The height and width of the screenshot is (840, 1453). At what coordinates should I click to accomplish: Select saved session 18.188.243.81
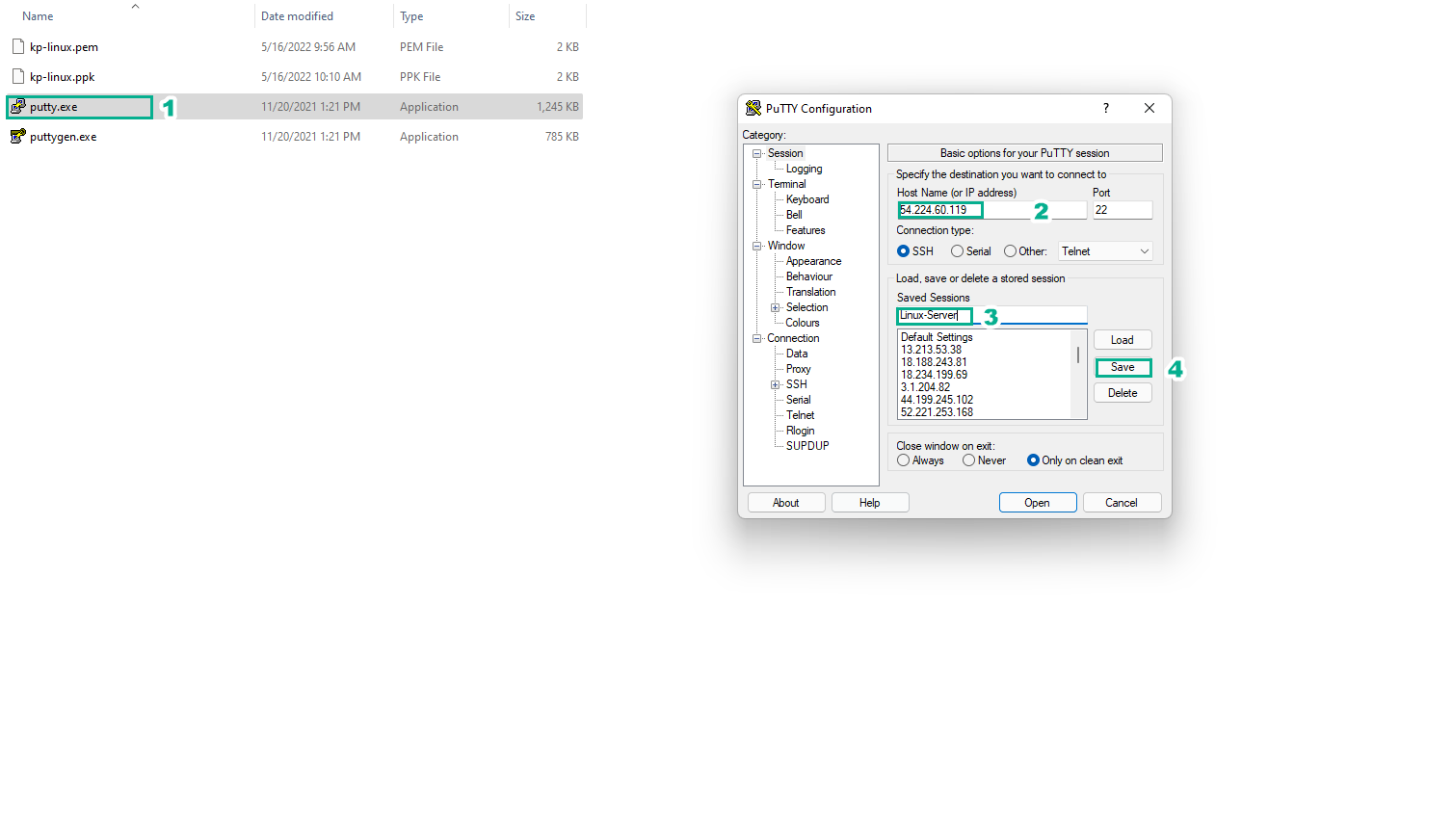pos(934,362)
